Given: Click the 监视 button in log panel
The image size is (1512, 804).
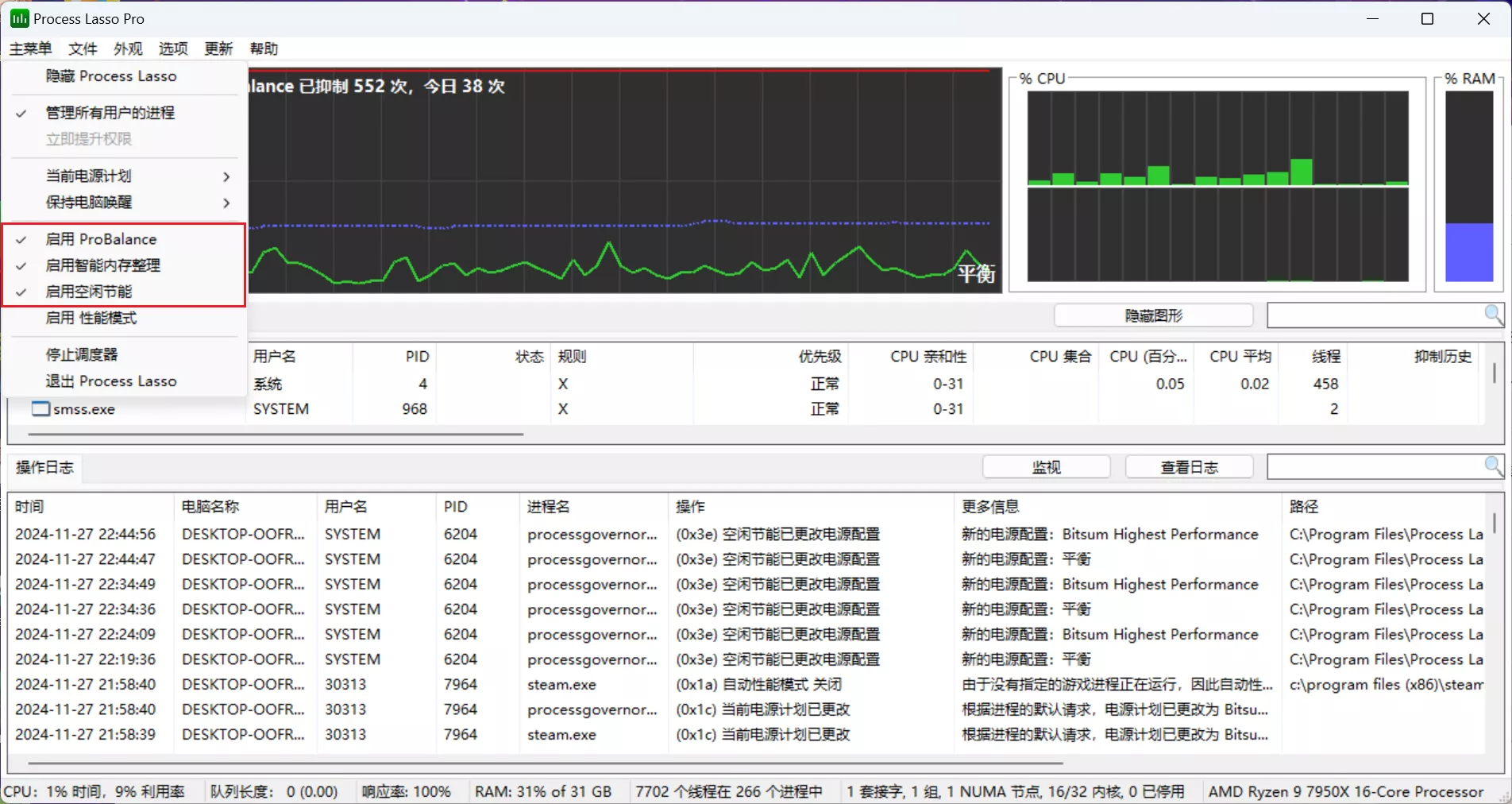Looking at the screenshot, I should [1046, 467].
